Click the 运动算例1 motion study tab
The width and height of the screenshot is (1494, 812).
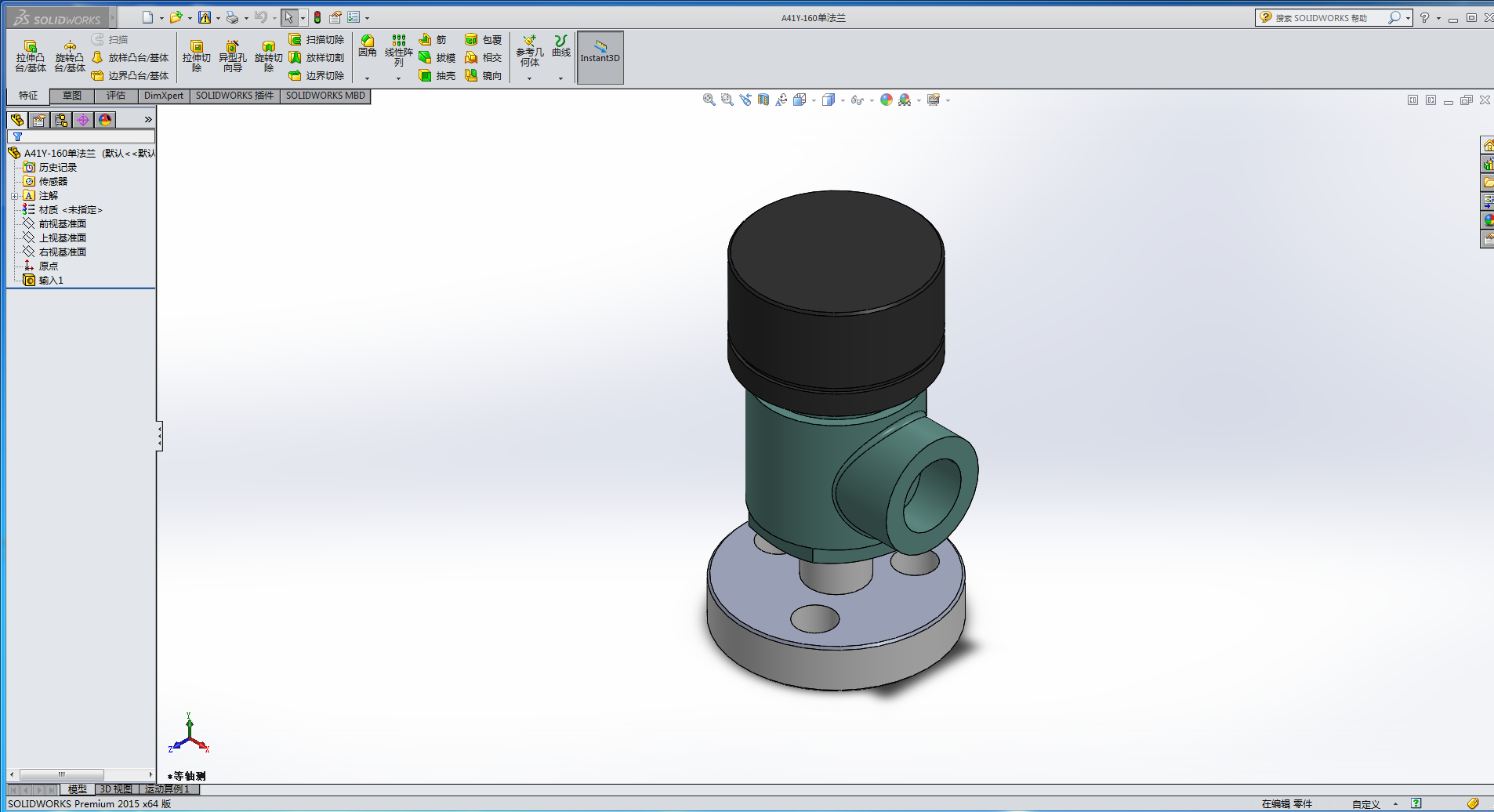[167, 789]
